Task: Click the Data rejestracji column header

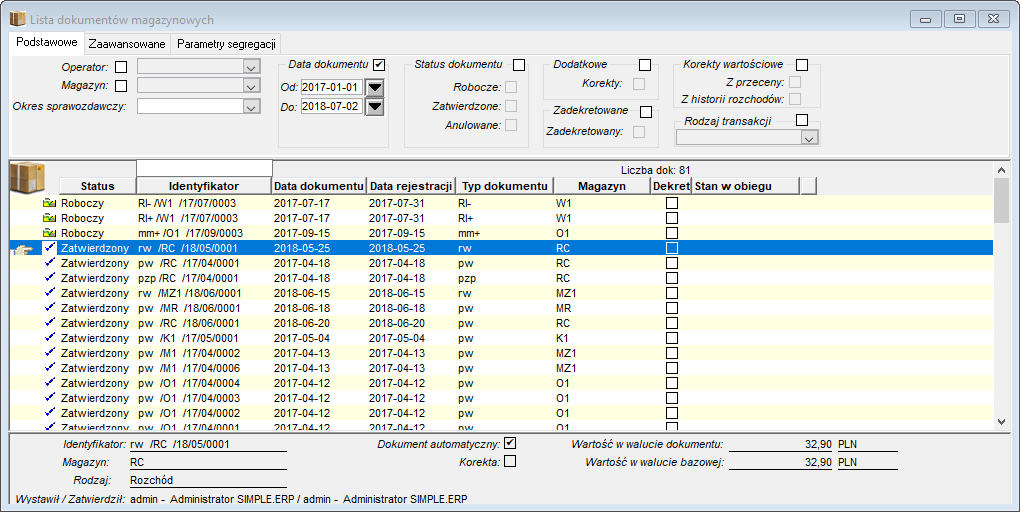Action: (x=411, y=186)
